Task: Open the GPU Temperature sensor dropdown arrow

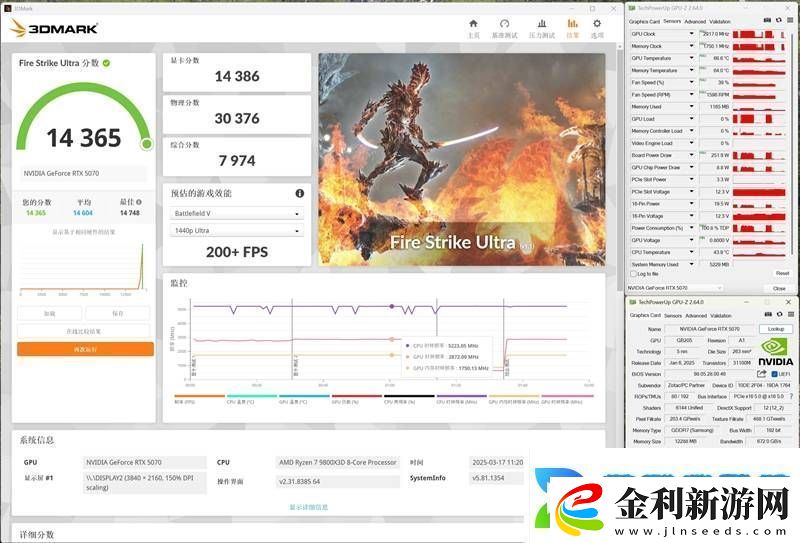Action: coord(692,58)
